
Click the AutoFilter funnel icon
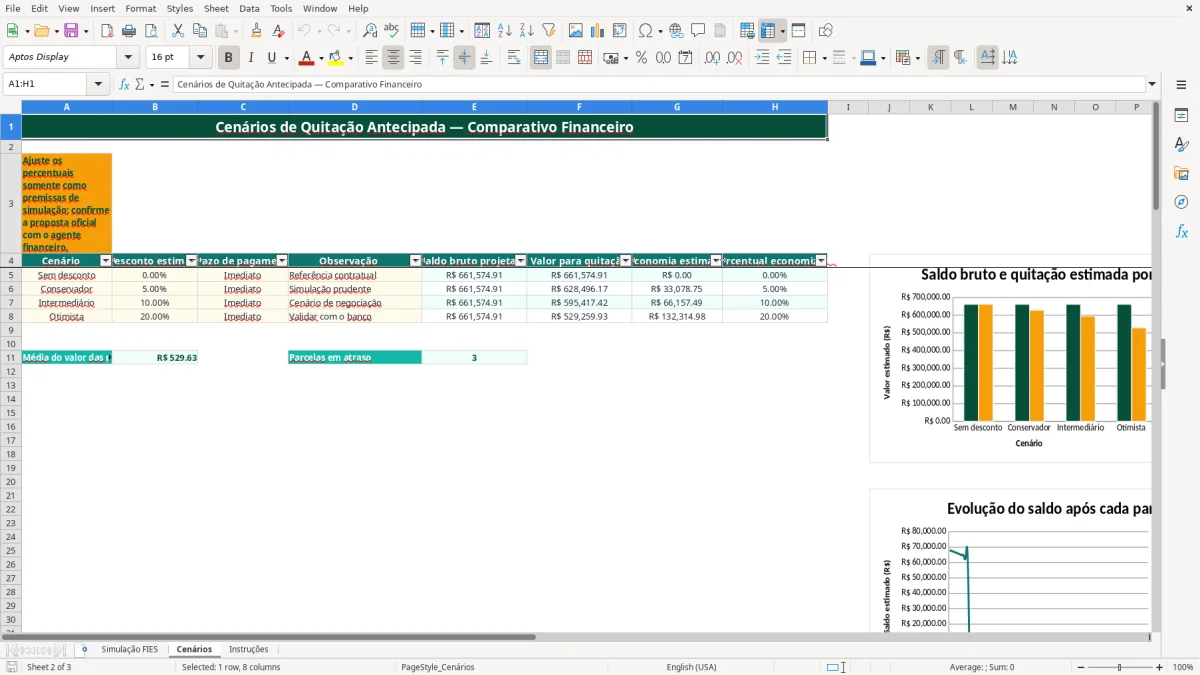(549, 31)
